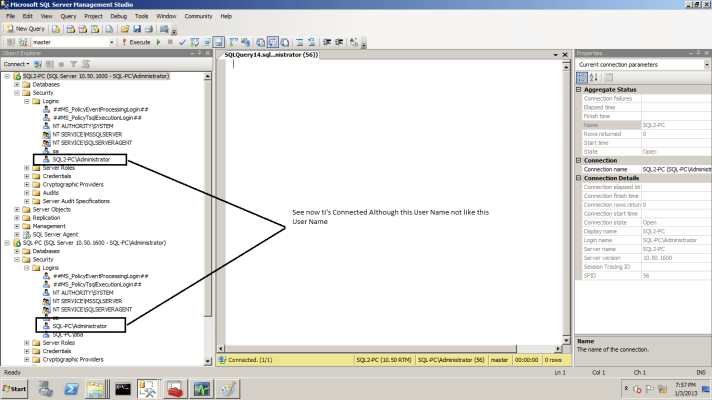712x400 pixels.
Task: Start debugging with the green arrow icon
Action: (x=158, y=42)
